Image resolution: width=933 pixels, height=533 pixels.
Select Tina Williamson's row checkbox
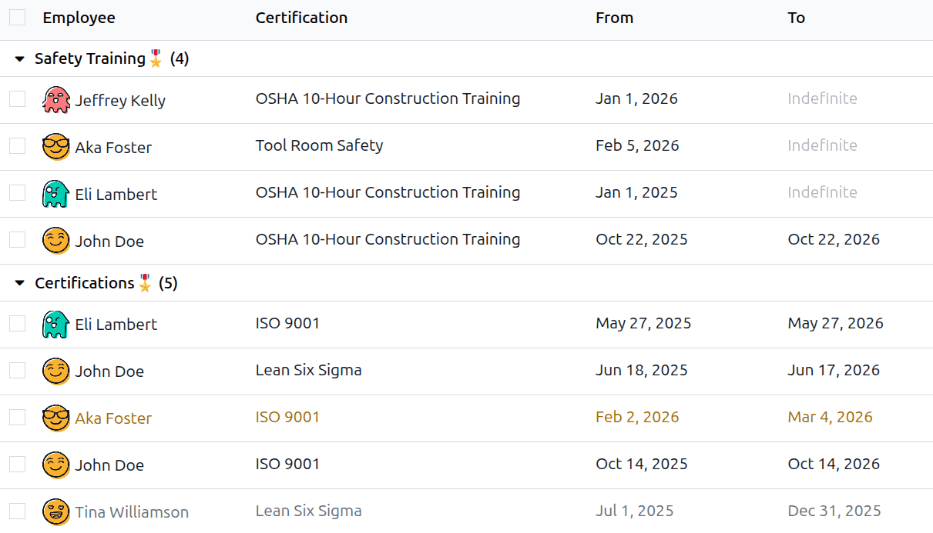(x=17, y=511)
